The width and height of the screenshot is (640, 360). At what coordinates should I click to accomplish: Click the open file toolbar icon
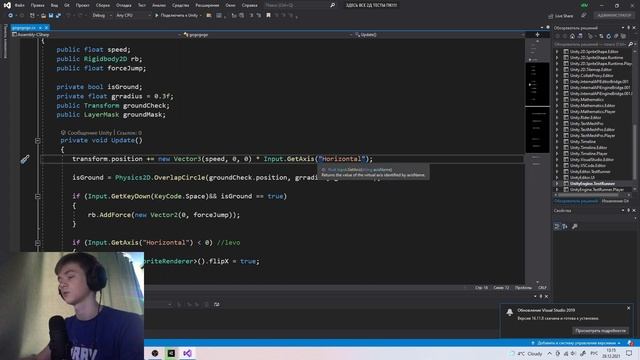(x=43, y=16)
